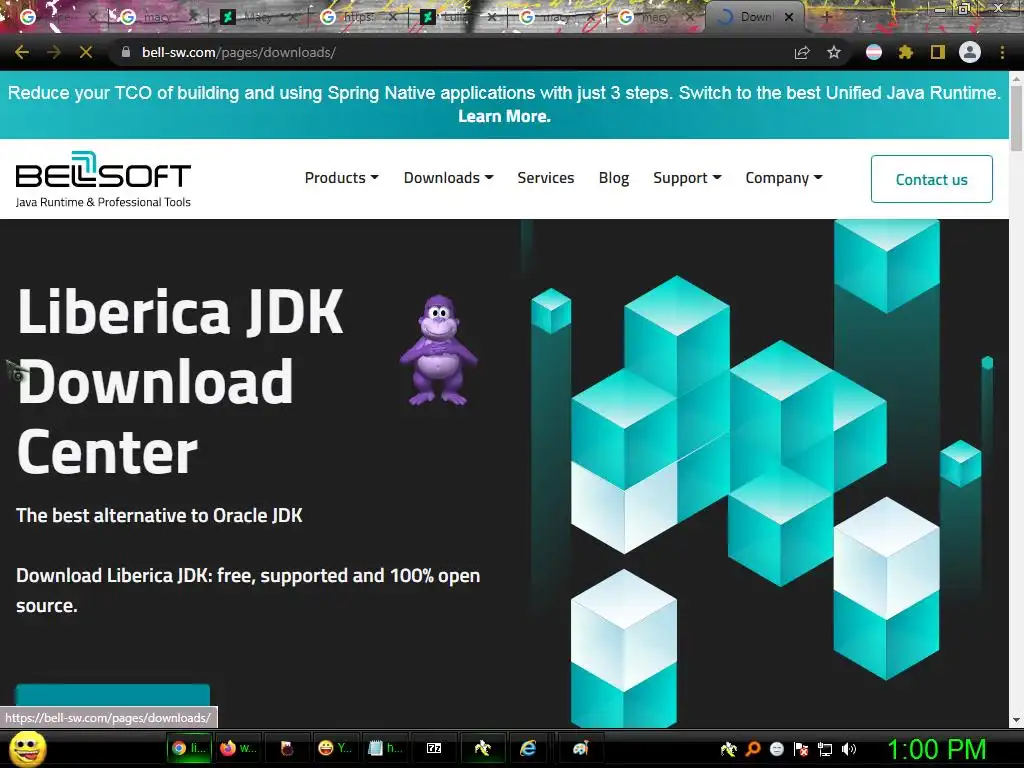
Task: Click the Learn More banner link
Action: tap(504, 116)
